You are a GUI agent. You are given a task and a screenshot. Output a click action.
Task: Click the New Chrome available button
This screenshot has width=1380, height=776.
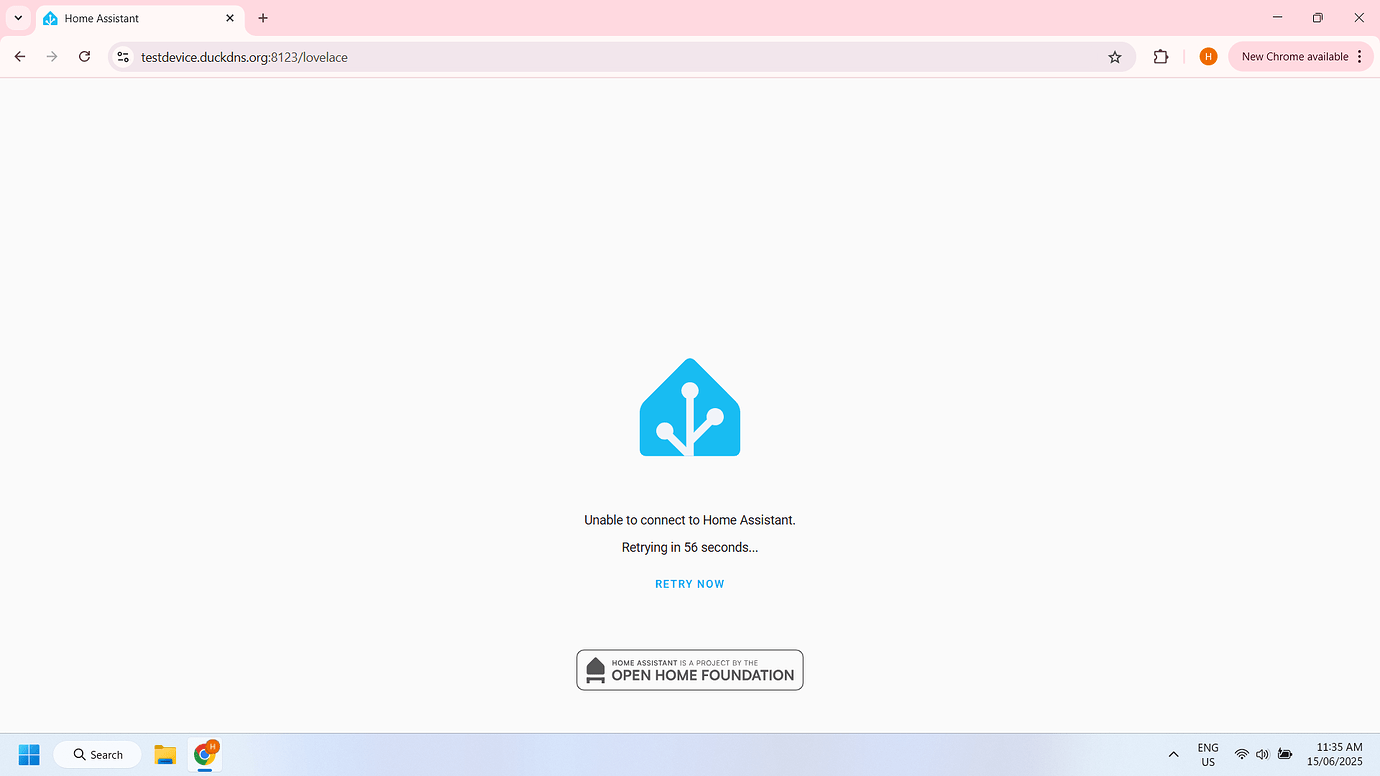coord(1295,56)
